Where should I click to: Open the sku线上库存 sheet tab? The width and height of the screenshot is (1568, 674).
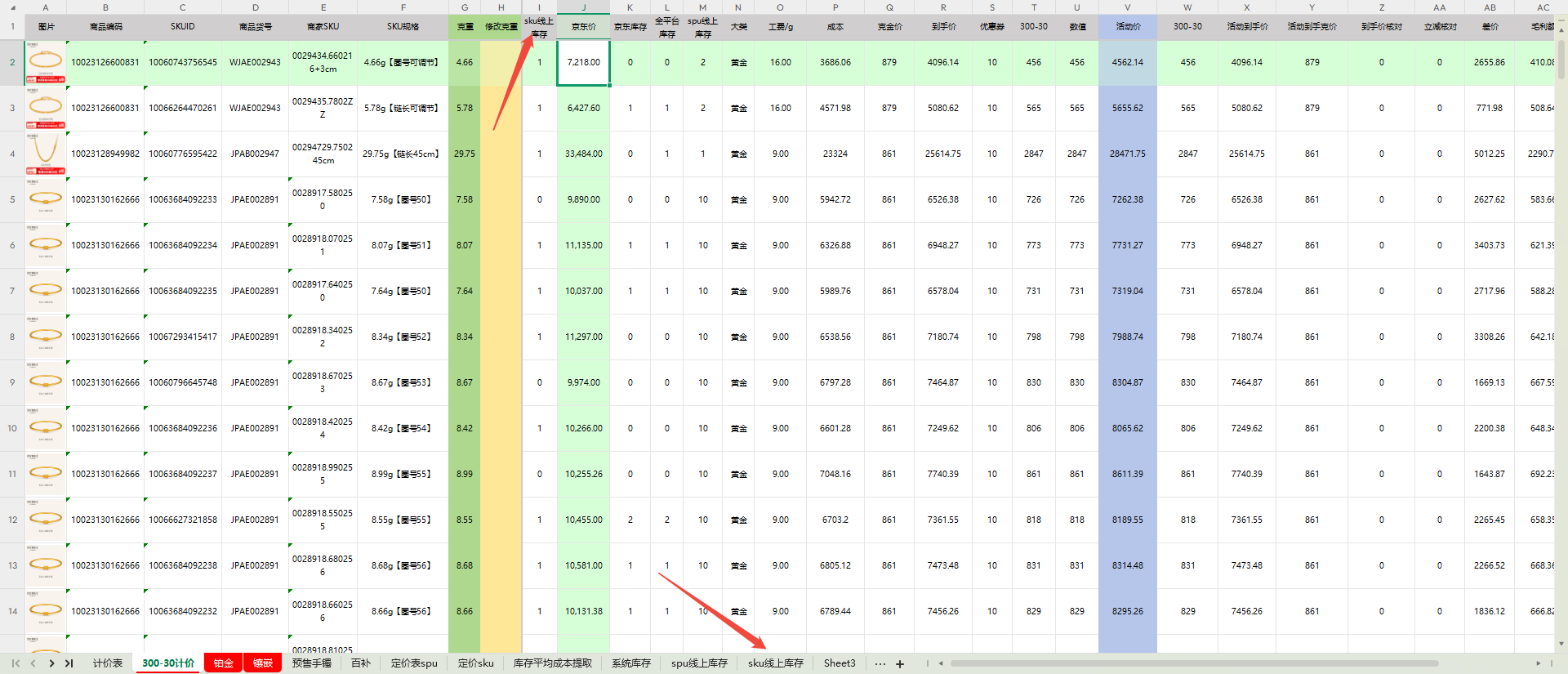click(x=775, y=663)
